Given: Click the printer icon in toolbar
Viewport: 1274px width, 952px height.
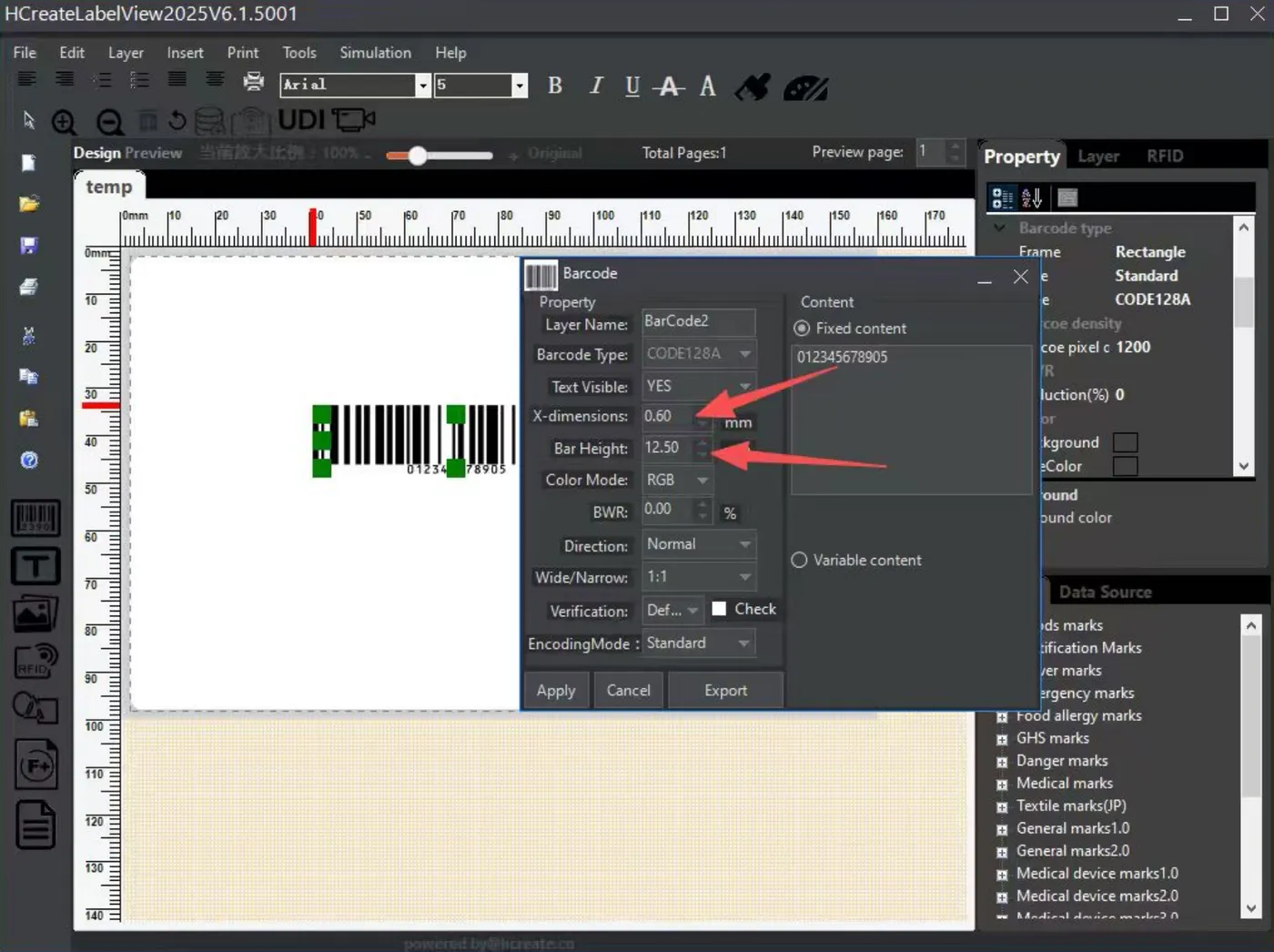Looking at the screenshot, I should tap(254, 82).
